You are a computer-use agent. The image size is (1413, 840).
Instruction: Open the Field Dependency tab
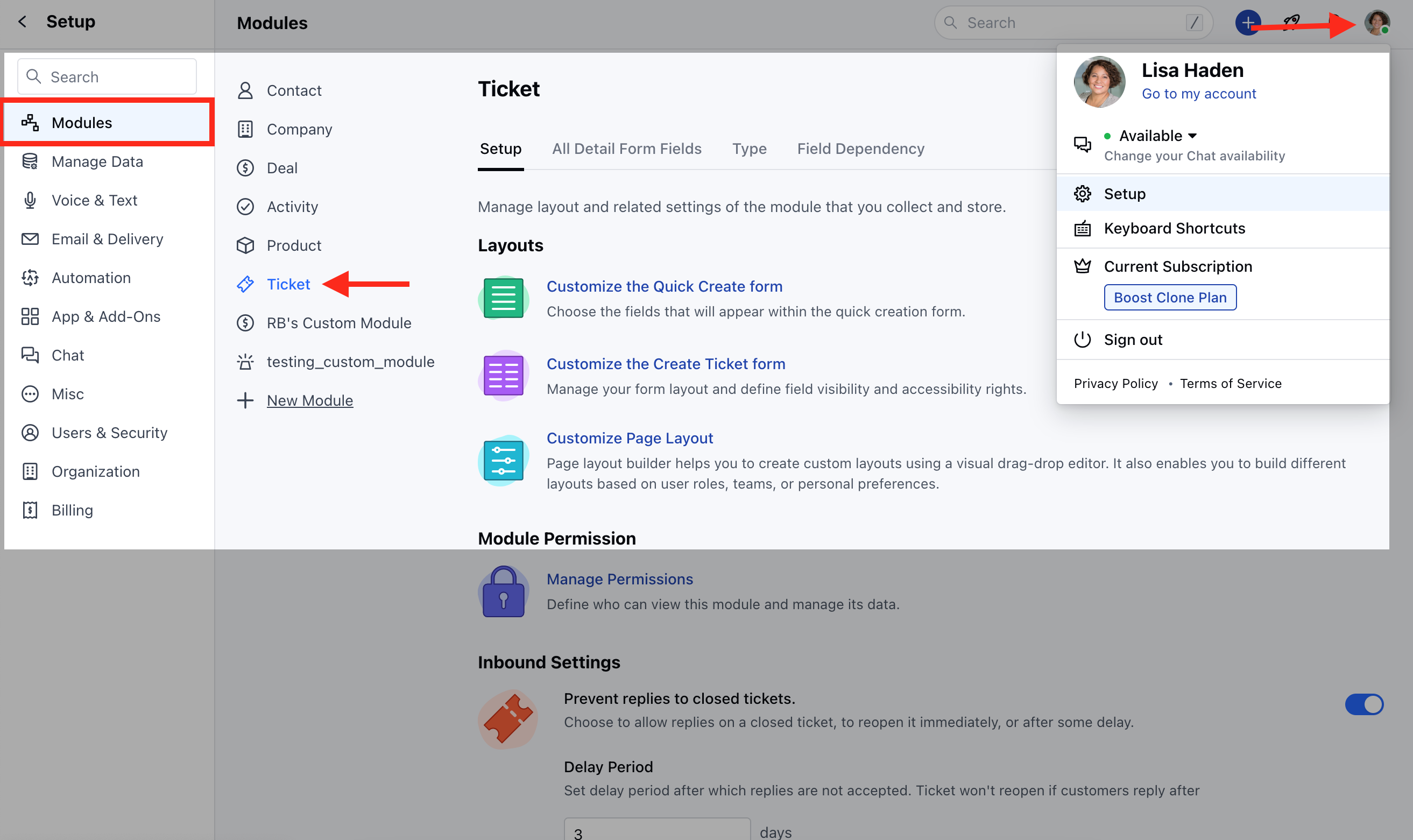coord(860,149)
